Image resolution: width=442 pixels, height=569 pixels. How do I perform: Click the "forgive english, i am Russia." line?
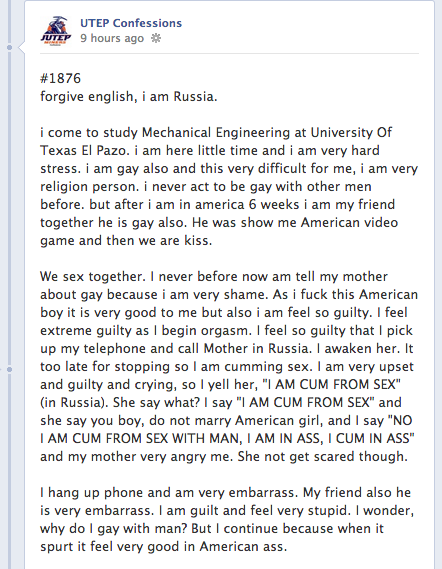point(128,97)
